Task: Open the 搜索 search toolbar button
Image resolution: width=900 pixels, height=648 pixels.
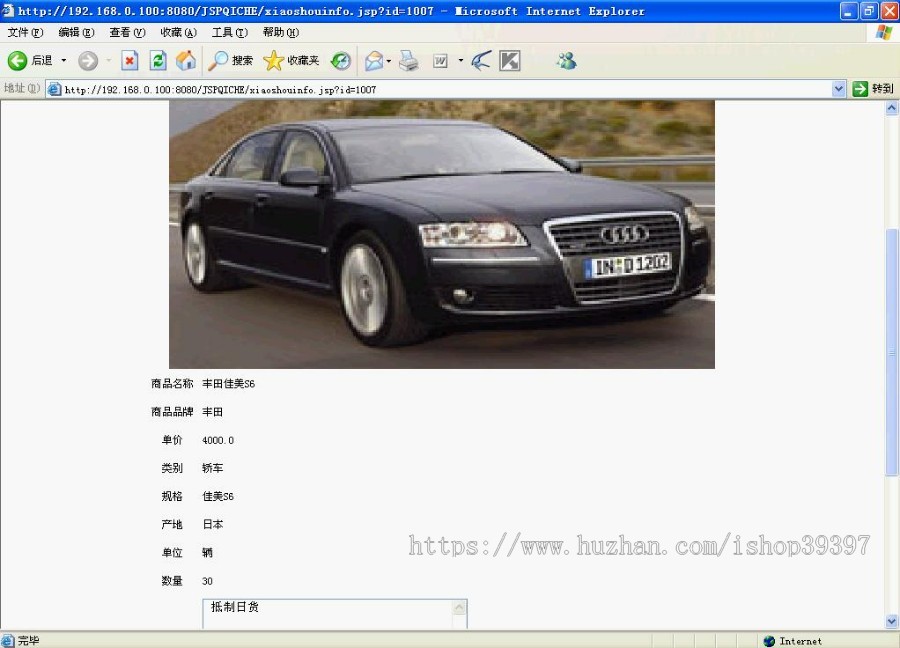Action: pos(230,60)
